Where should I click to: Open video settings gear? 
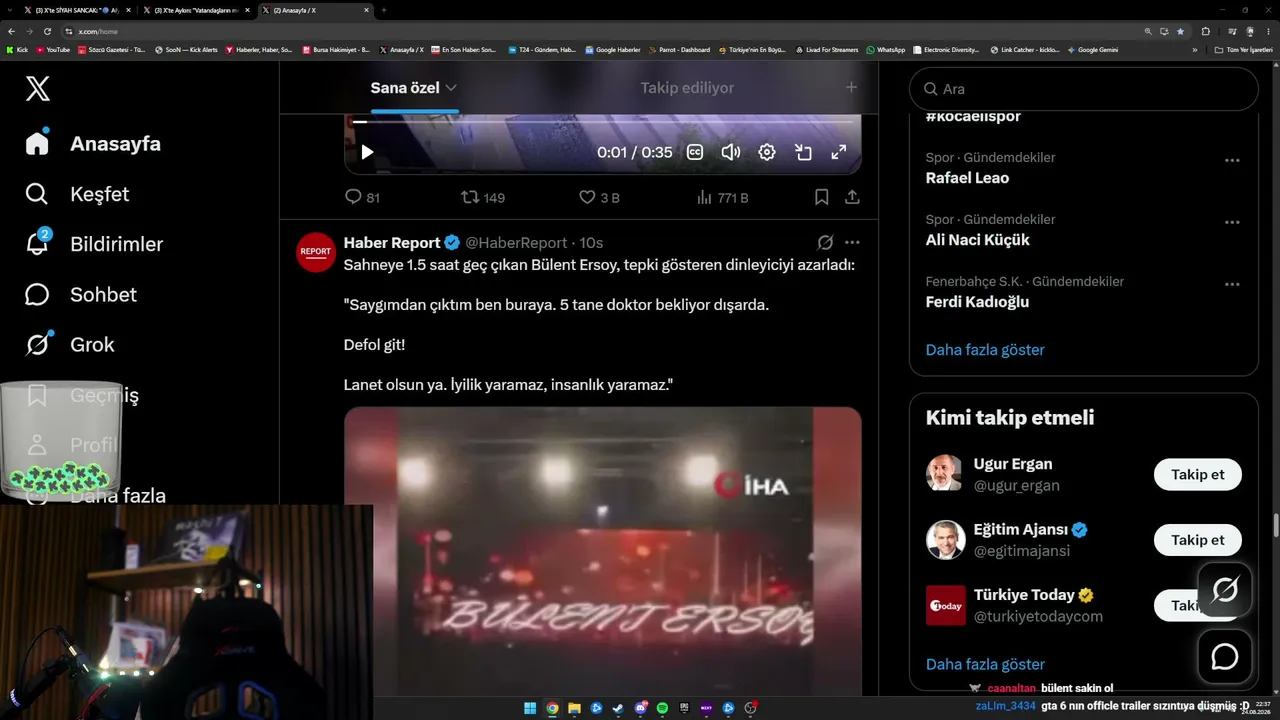point(767,152)
